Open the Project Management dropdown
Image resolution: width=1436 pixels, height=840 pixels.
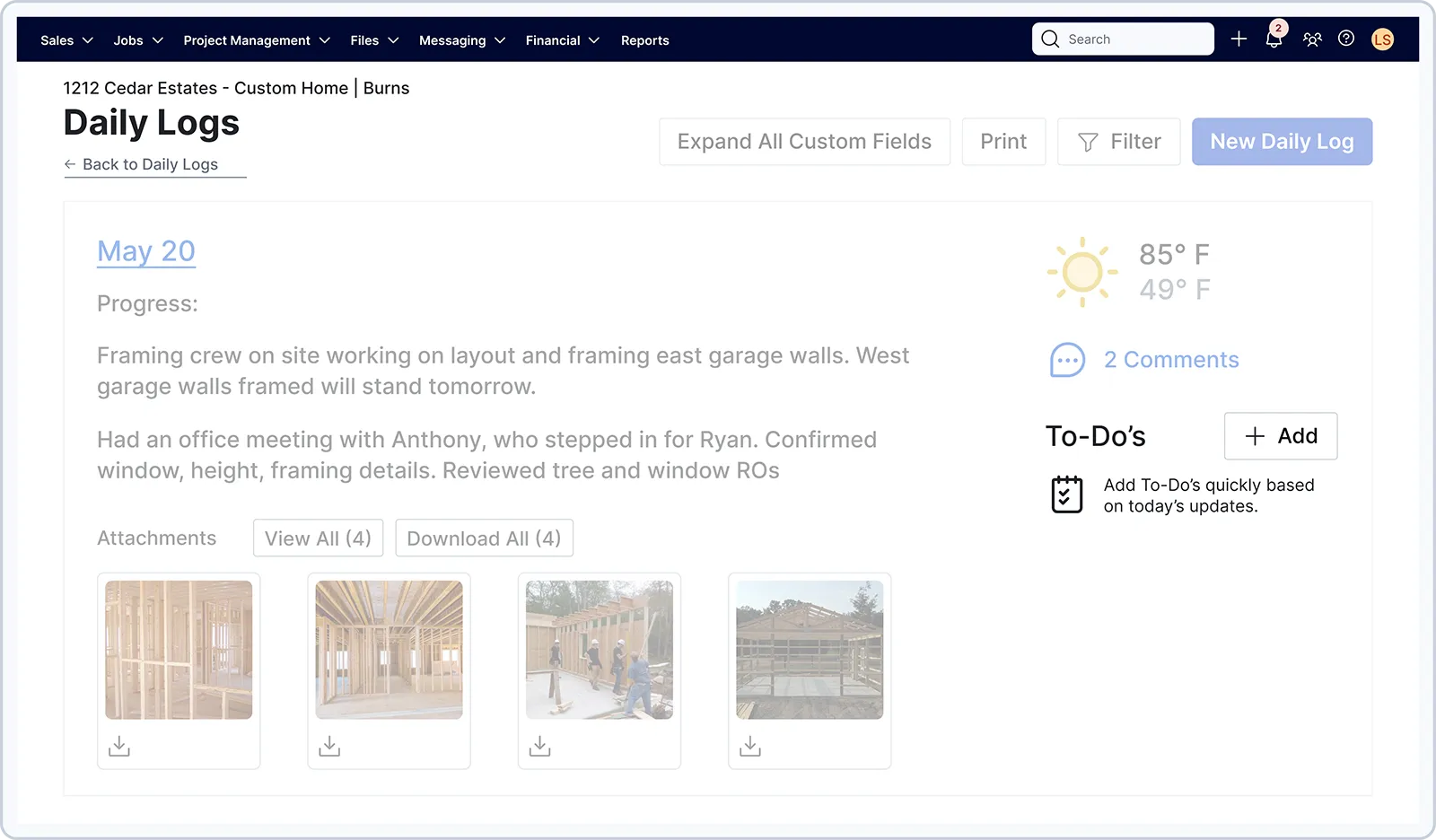point(257,40)
